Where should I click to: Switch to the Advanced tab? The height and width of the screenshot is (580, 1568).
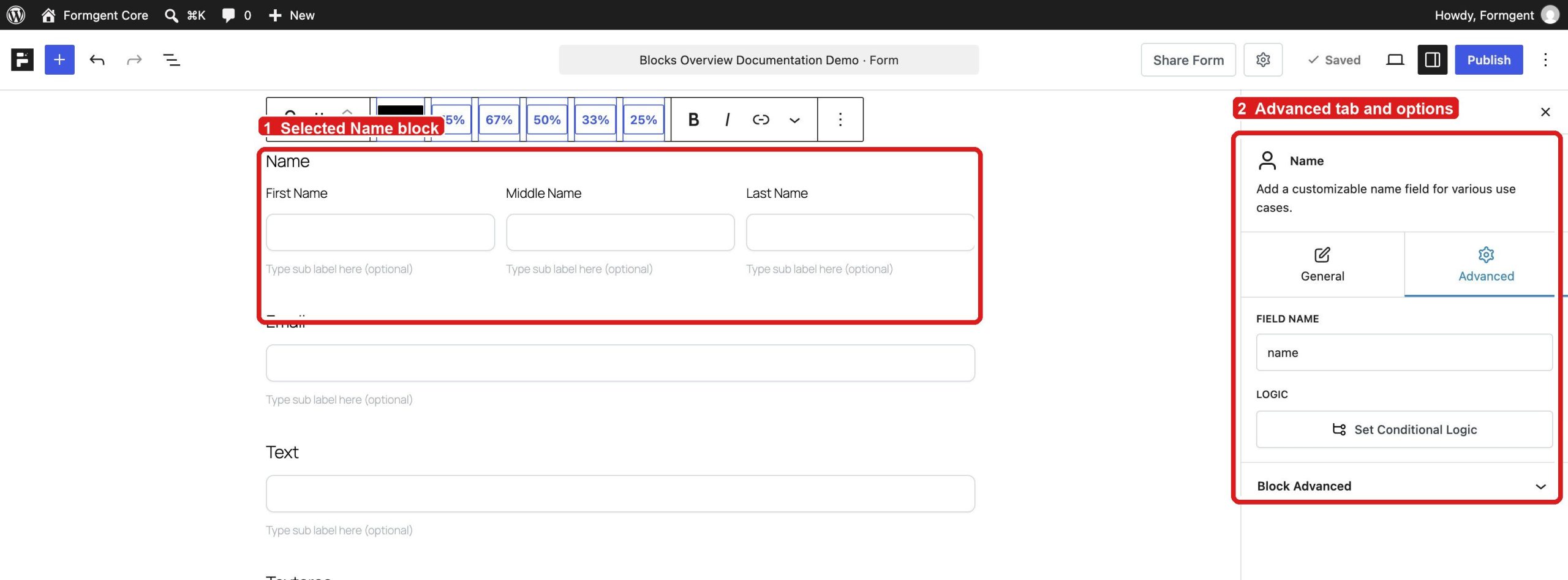tap(1486, 265)
